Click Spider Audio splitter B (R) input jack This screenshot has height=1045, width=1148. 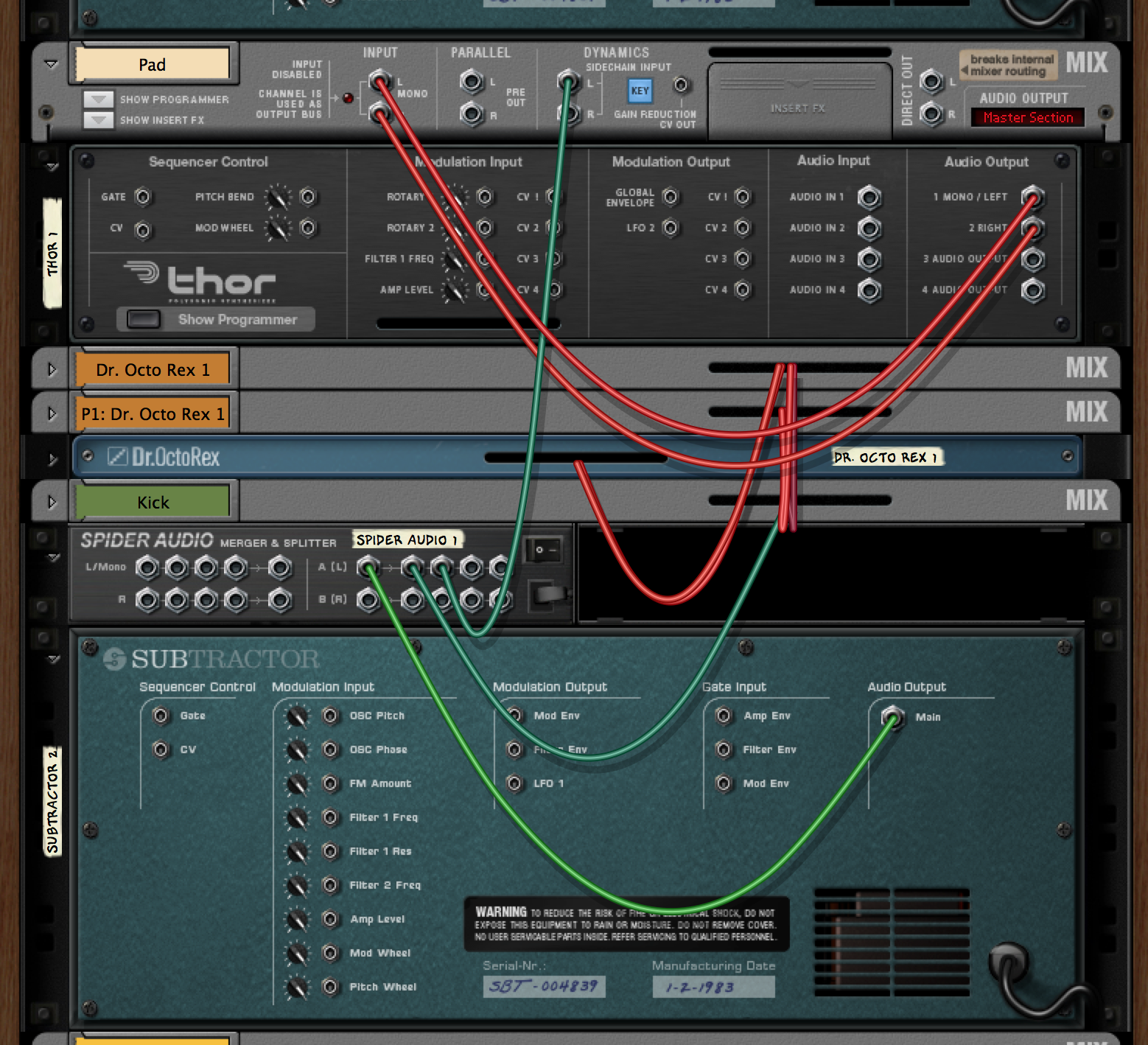[x=368, y=600]
